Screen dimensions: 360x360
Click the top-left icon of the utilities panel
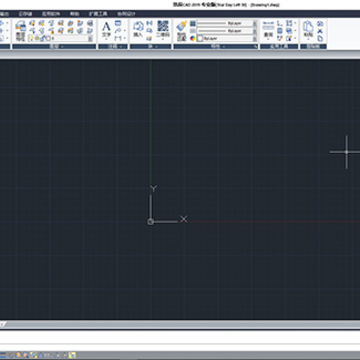280,23
